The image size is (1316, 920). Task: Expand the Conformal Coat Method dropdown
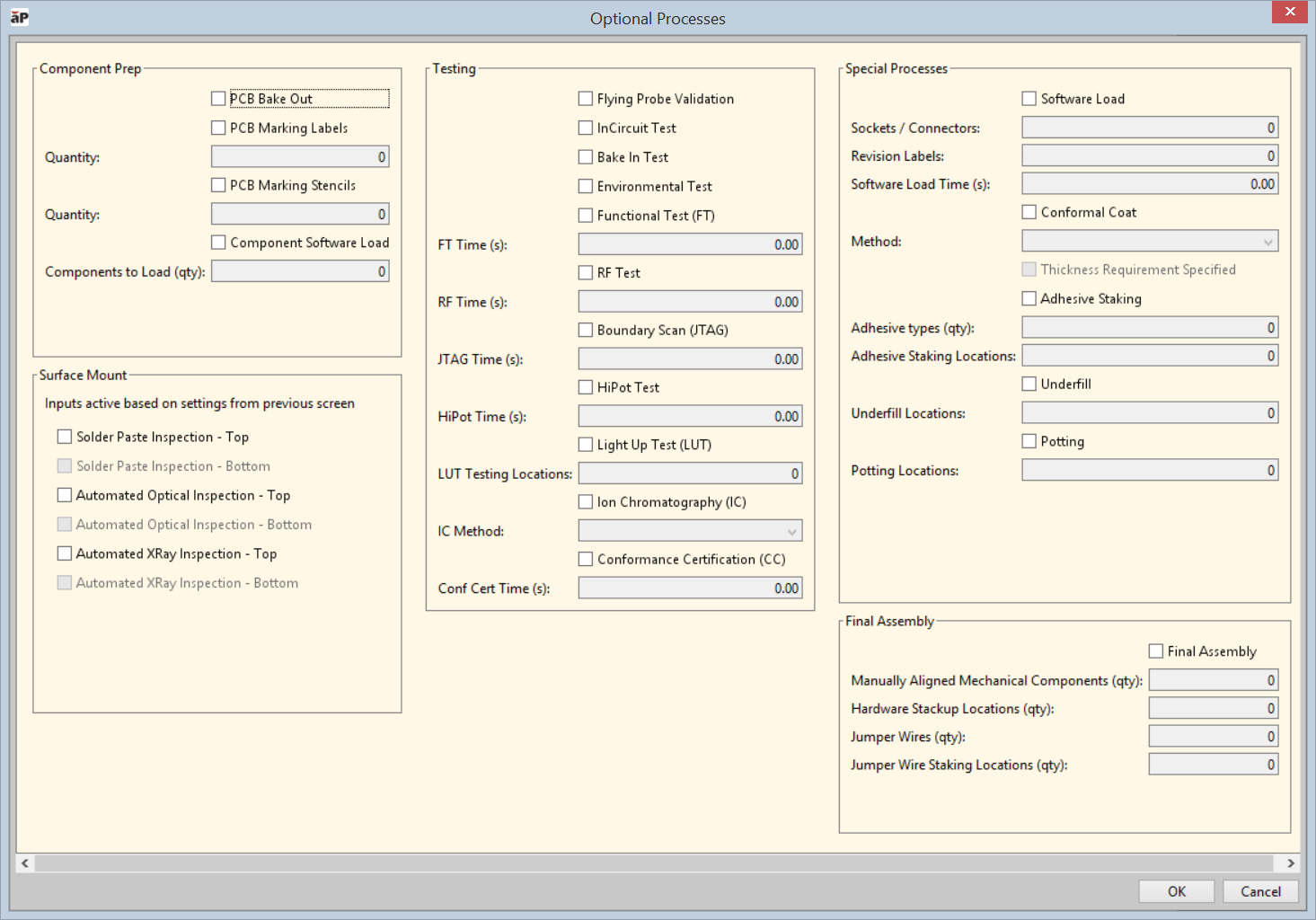coord(1149,241)
